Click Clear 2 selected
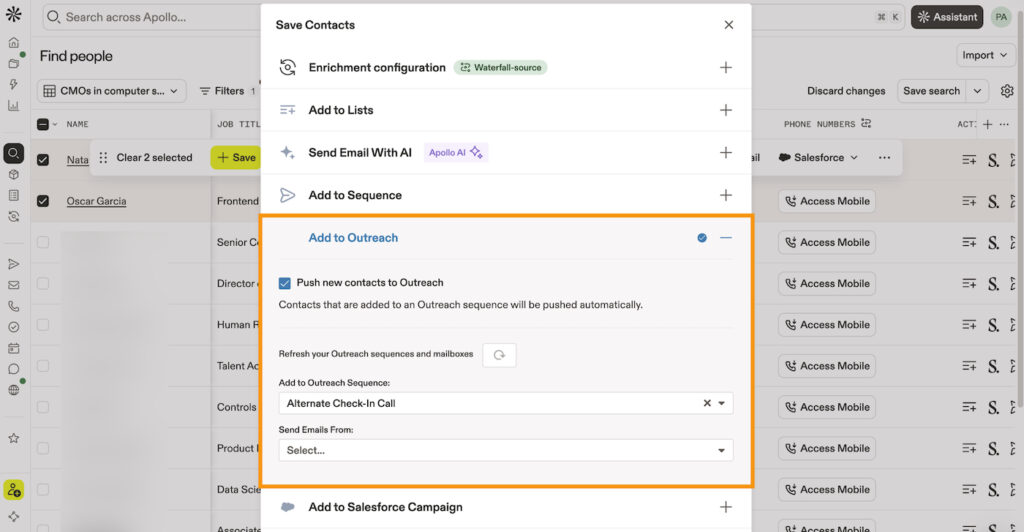The image size is (1024, 532). (154, 157)
